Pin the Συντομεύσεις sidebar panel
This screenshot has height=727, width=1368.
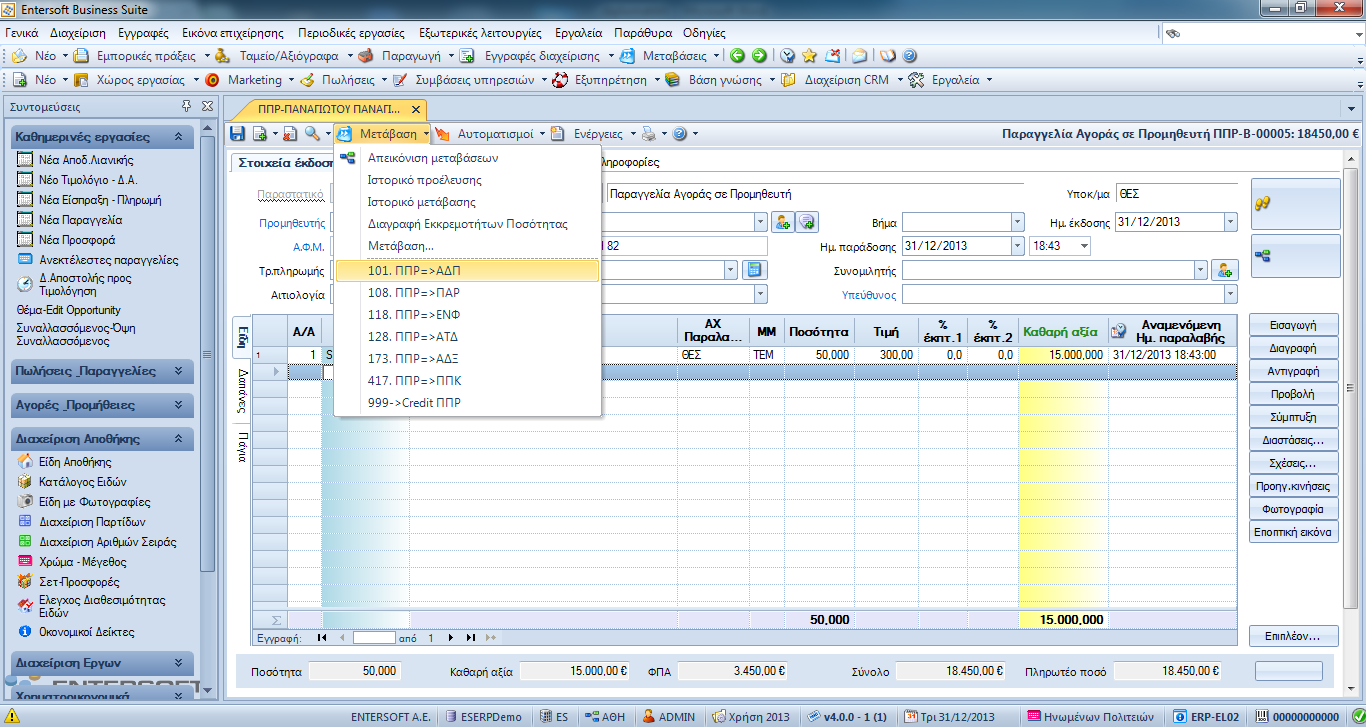187,106
